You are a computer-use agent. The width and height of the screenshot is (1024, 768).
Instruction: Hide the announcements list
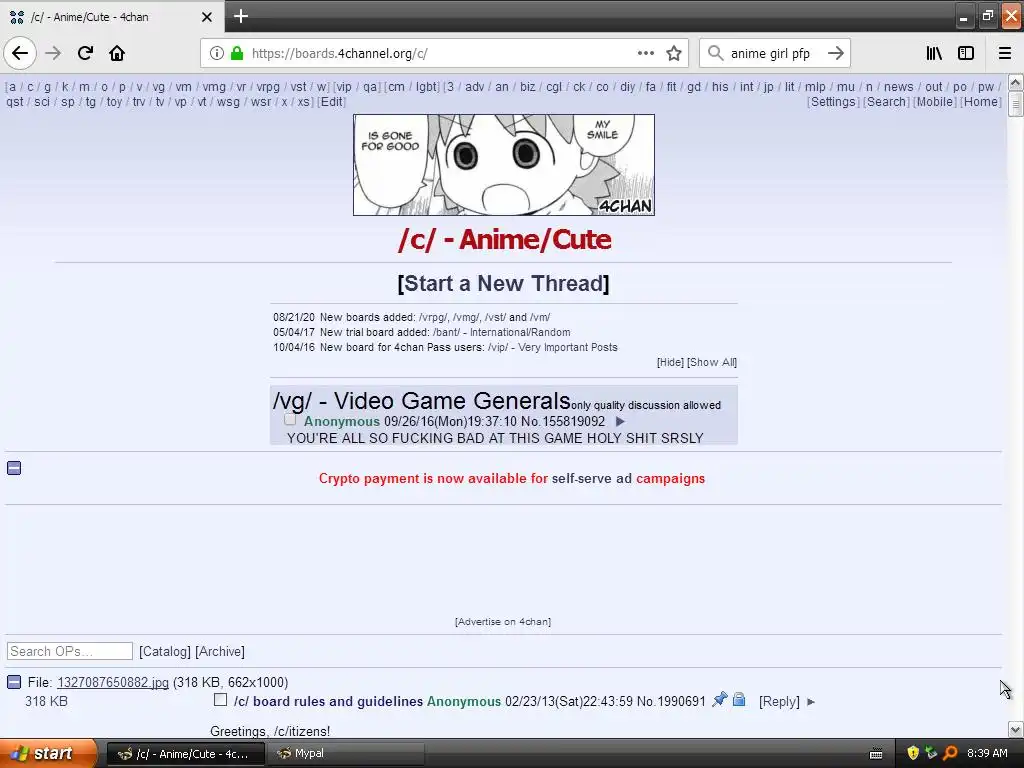click(670, 362)
